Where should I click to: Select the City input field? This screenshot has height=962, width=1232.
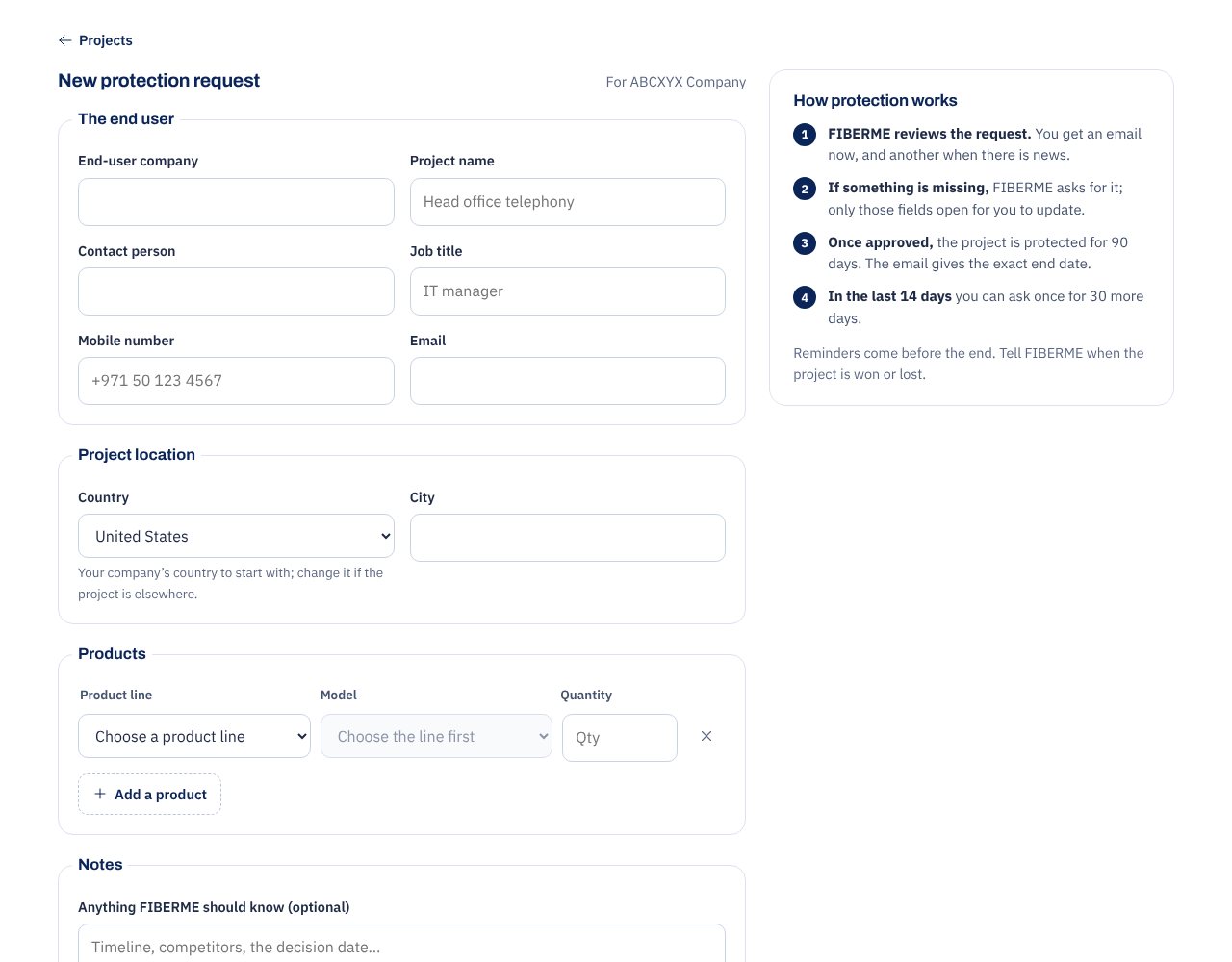click(568, 538)
